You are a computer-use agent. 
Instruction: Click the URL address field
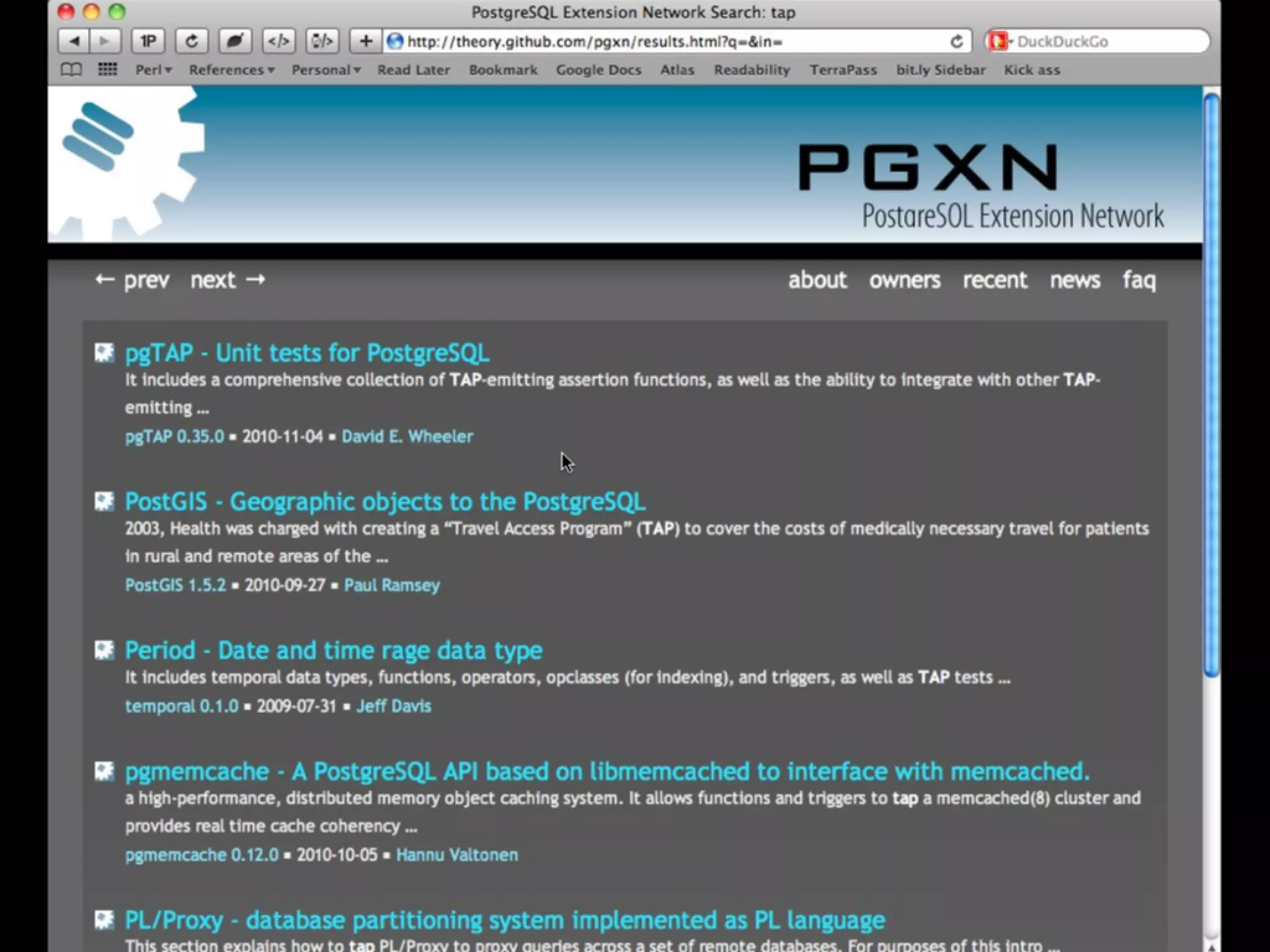coord(676,42)
